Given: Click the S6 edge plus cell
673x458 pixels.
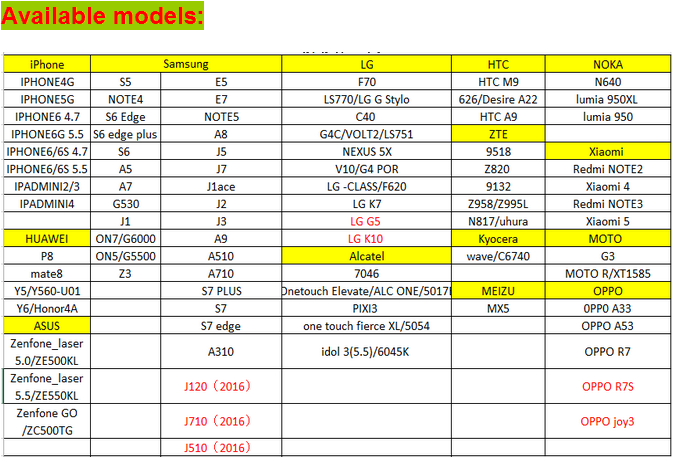Looking at the screenshot, I should pyautogui.click(x=125, y=134).
